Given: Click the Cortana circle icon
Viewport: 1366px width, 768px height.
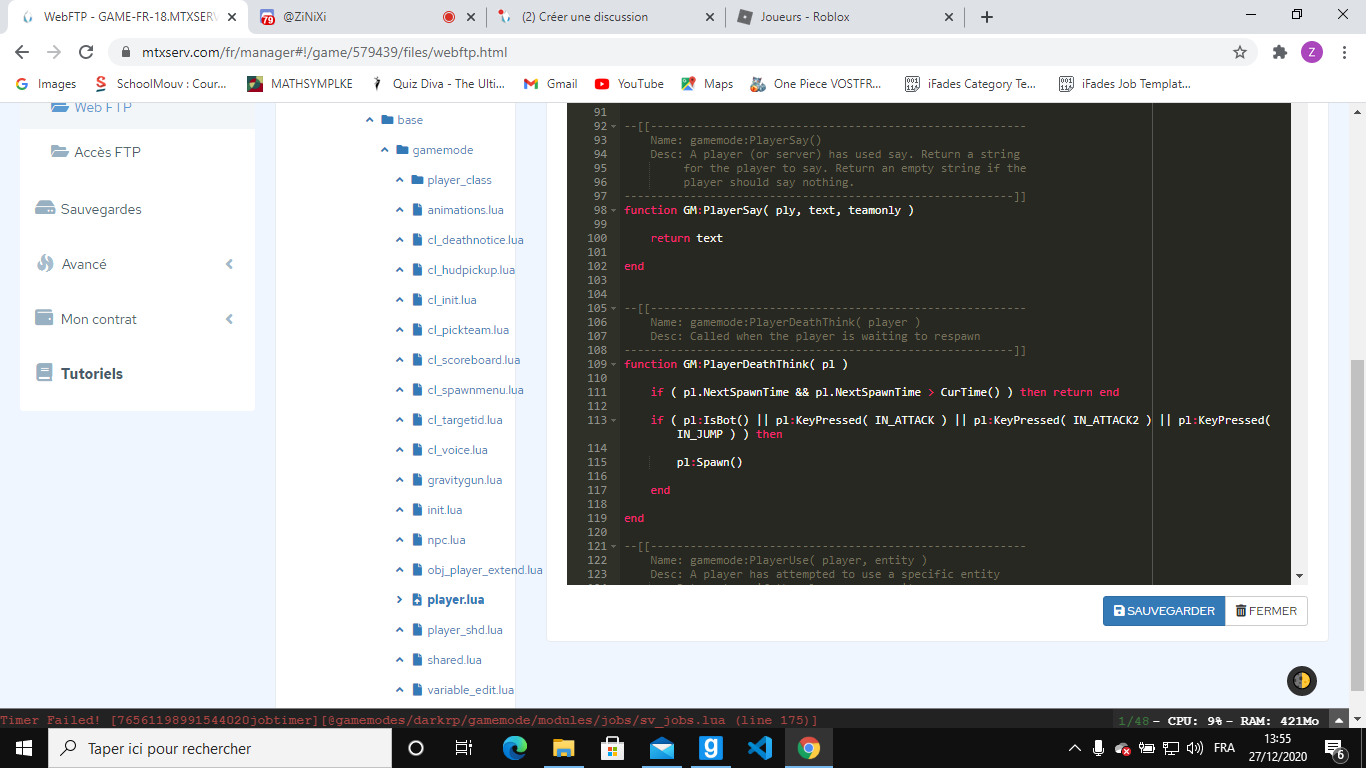Looking at the screenshot, I should coord(416,748).
